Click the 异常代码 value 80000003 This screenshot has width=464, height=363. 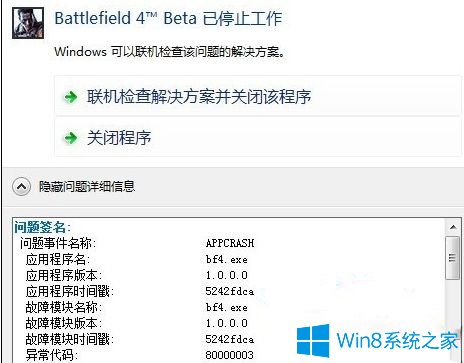(x=229, y=355)
